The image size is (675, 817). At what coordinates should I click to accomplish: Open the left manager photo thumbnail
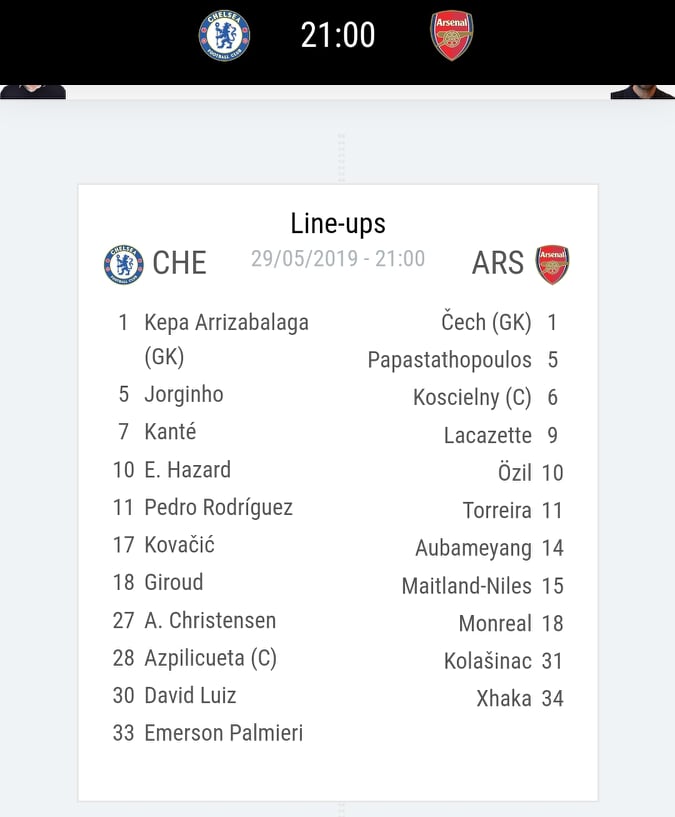tap(33, 92)
